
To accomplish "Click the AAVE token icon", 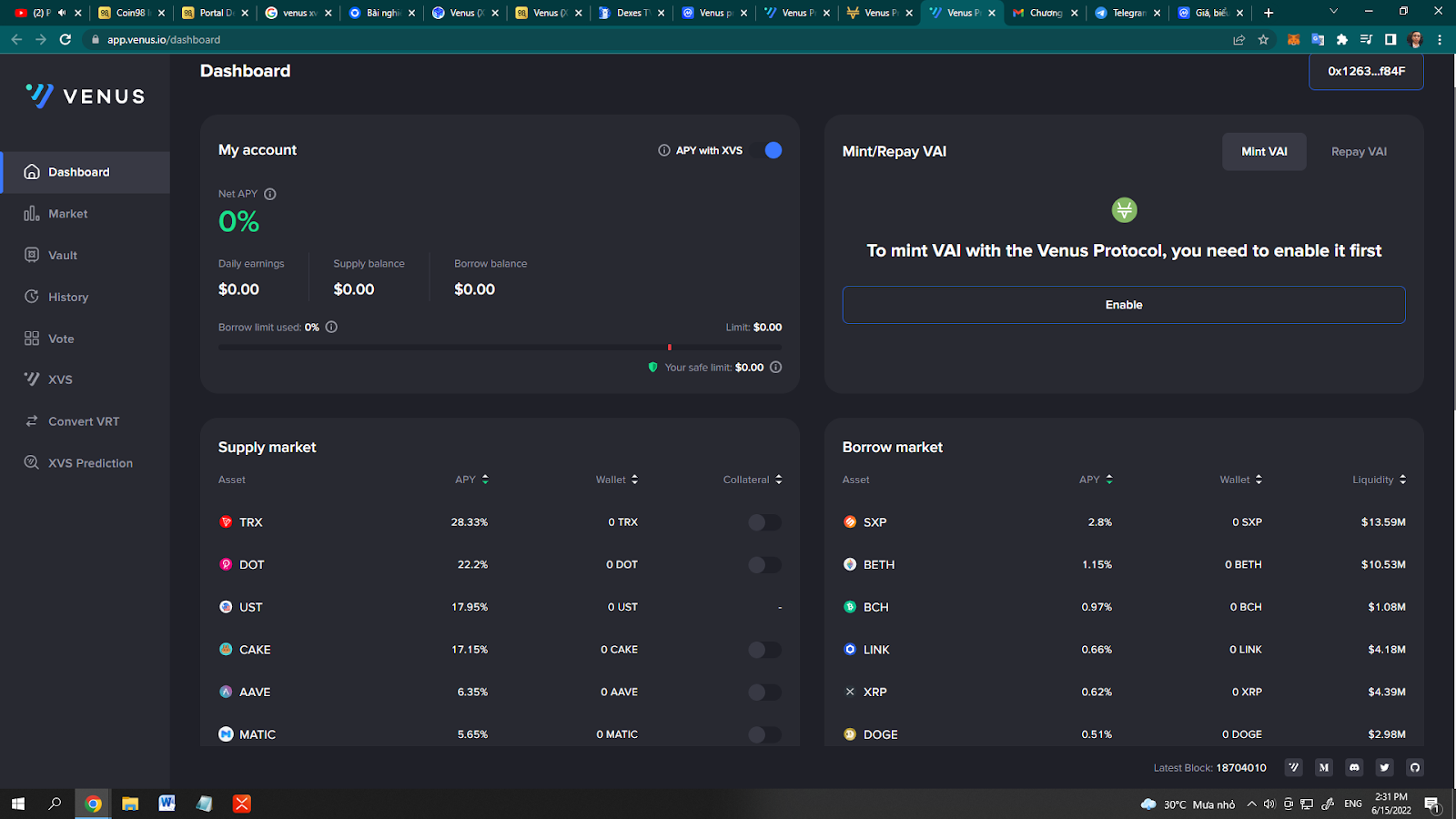I will click(x=226, y=693).
